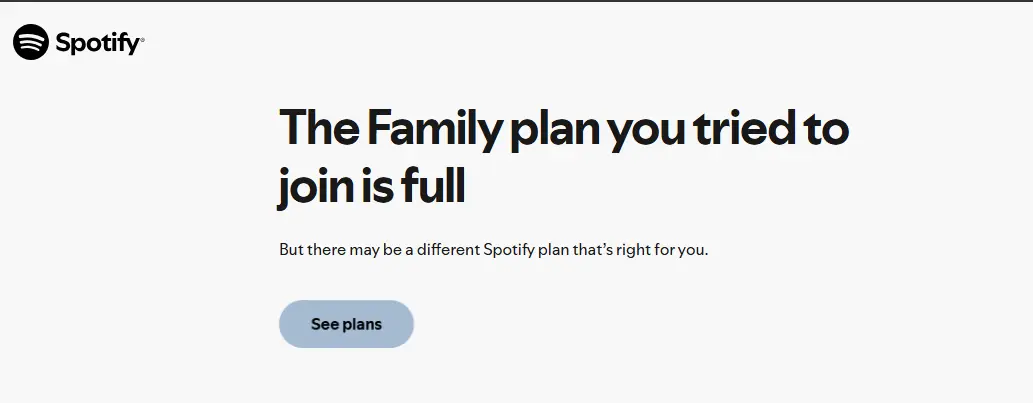This screenshot has height=403, width=1033.
Task: Open the See plans button
Action: pos(347,324)
